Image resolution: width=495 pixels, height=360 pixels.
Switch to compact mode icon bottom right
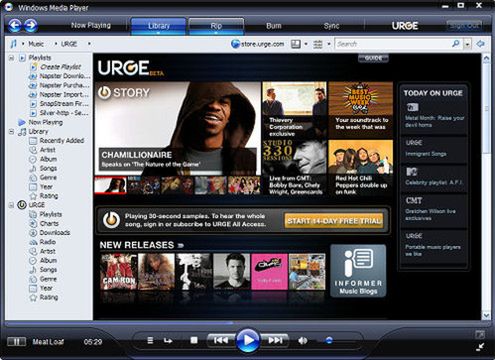480,347
